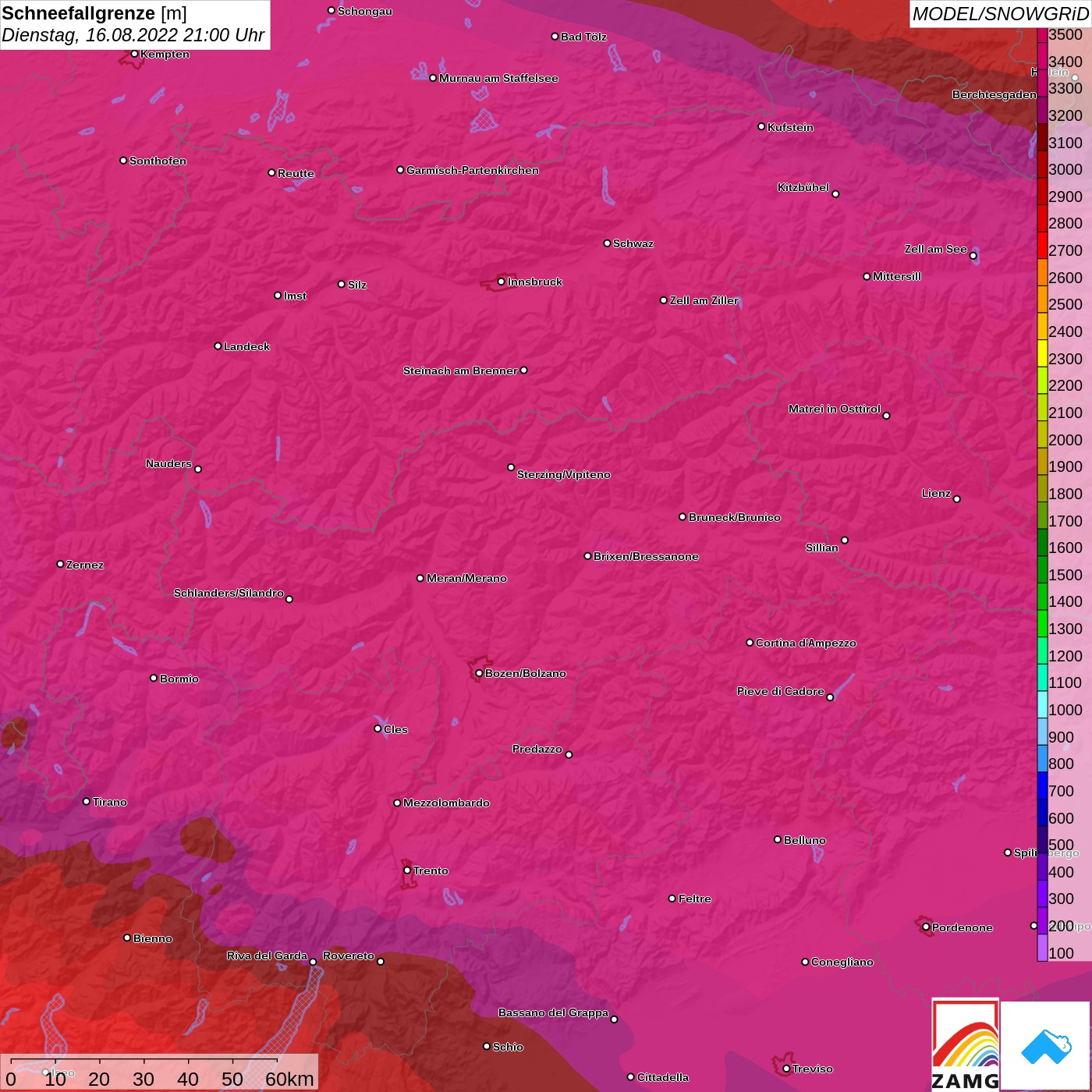Click the ZAMG rainbow logo

point(965,1045)
